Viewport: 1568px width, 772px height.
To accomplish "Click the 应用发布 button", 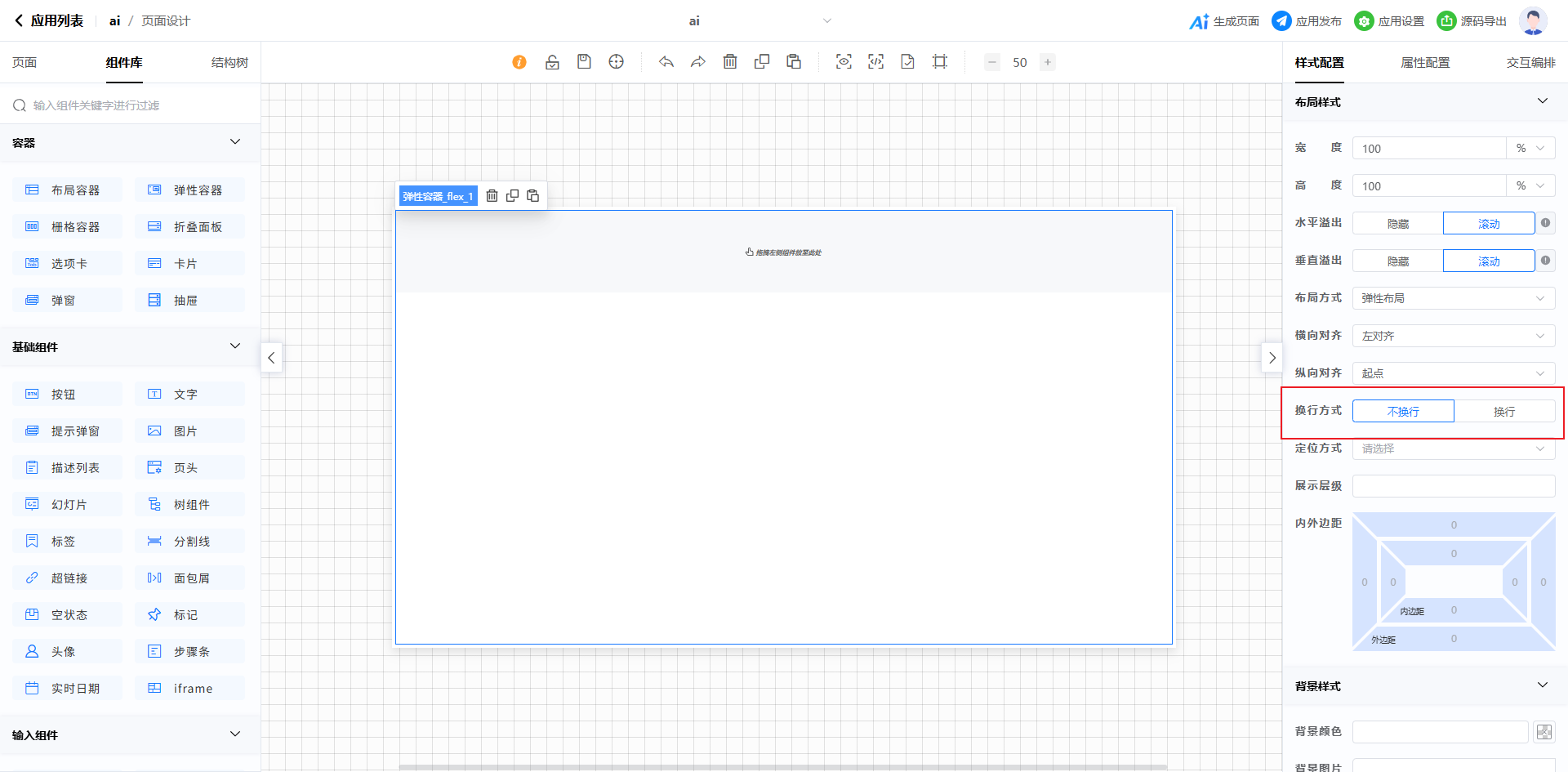I will click(x=1307, y=21).
